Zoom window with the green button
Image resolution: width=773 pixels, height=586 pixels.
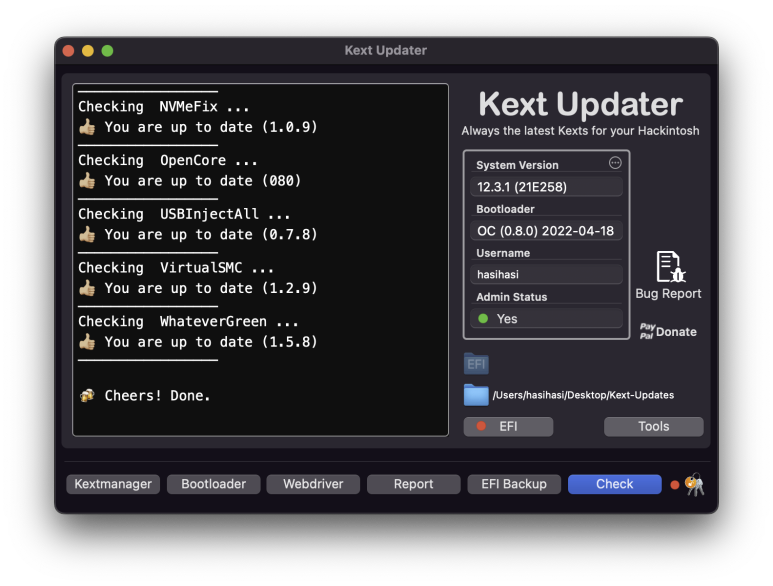click(107, 51)
